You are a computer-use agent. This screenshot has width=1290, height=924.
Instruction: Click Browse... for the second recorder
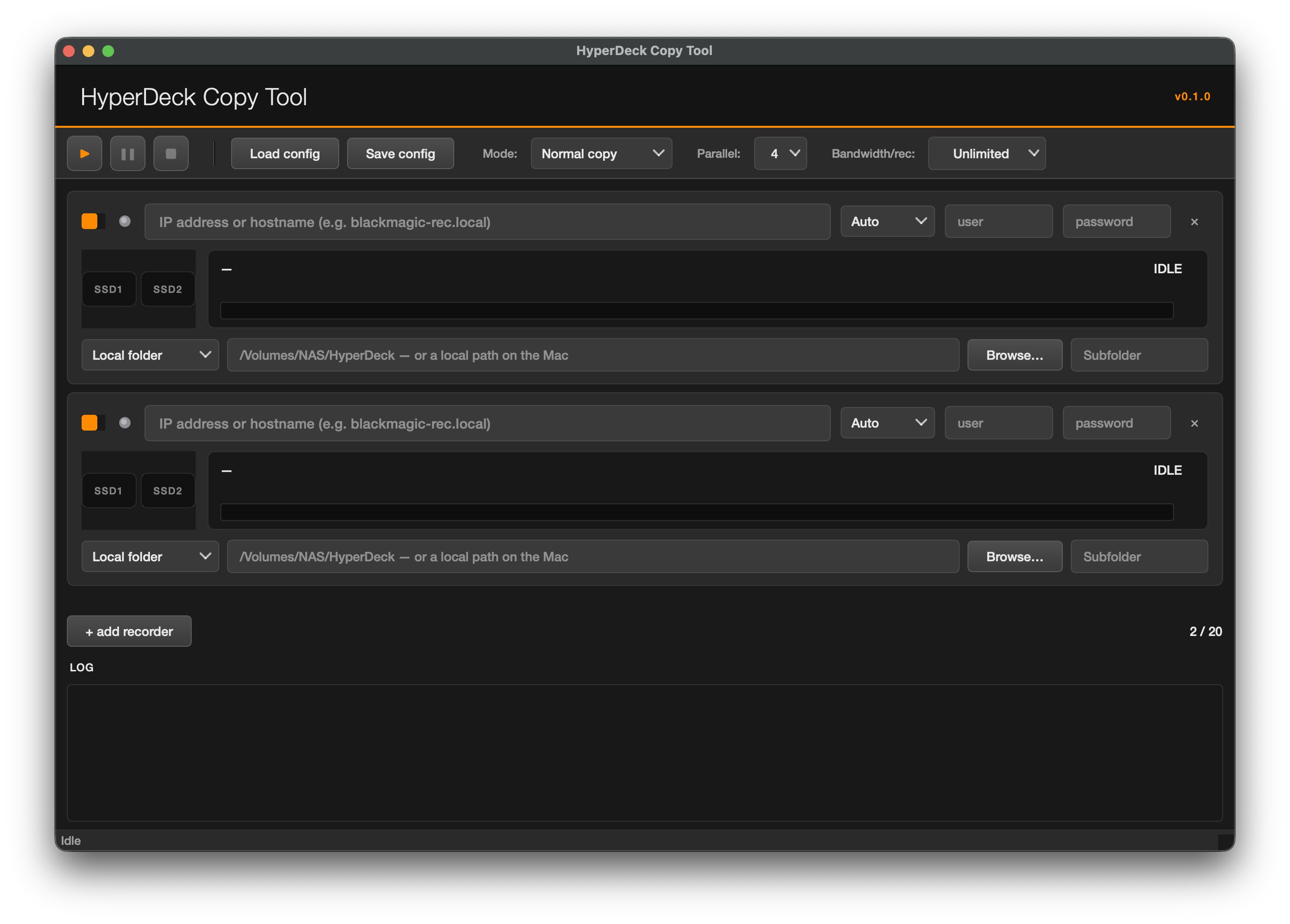(x=1015, y=556)
